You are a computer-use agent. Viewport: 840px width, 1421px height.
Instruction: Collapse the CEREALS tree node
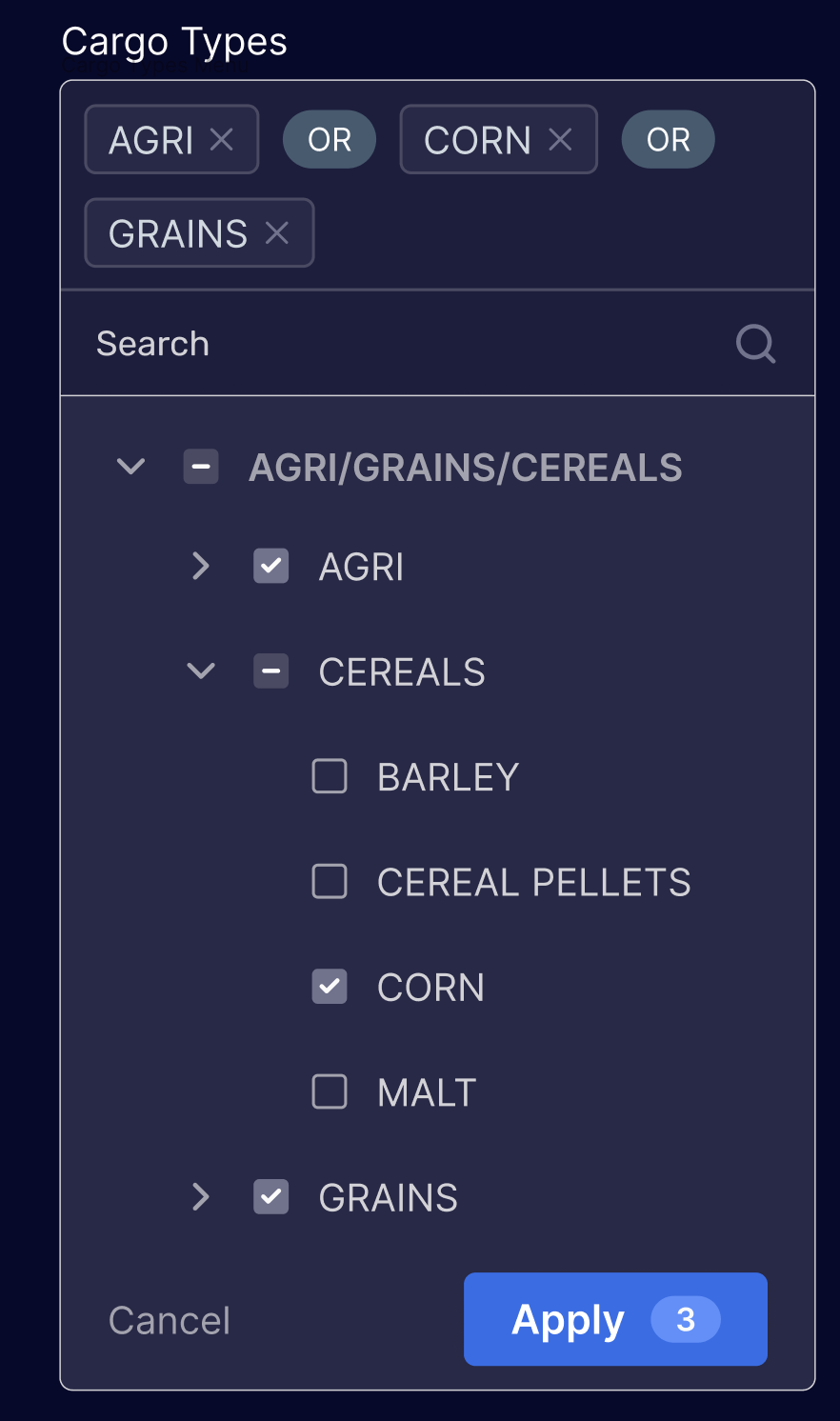(200, 671)
